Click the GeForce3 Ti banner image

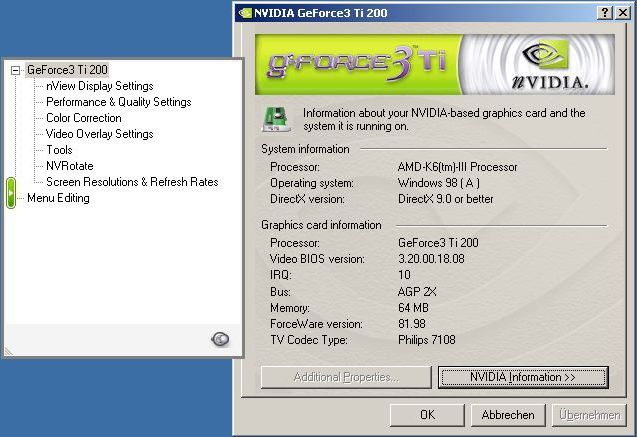435,65
